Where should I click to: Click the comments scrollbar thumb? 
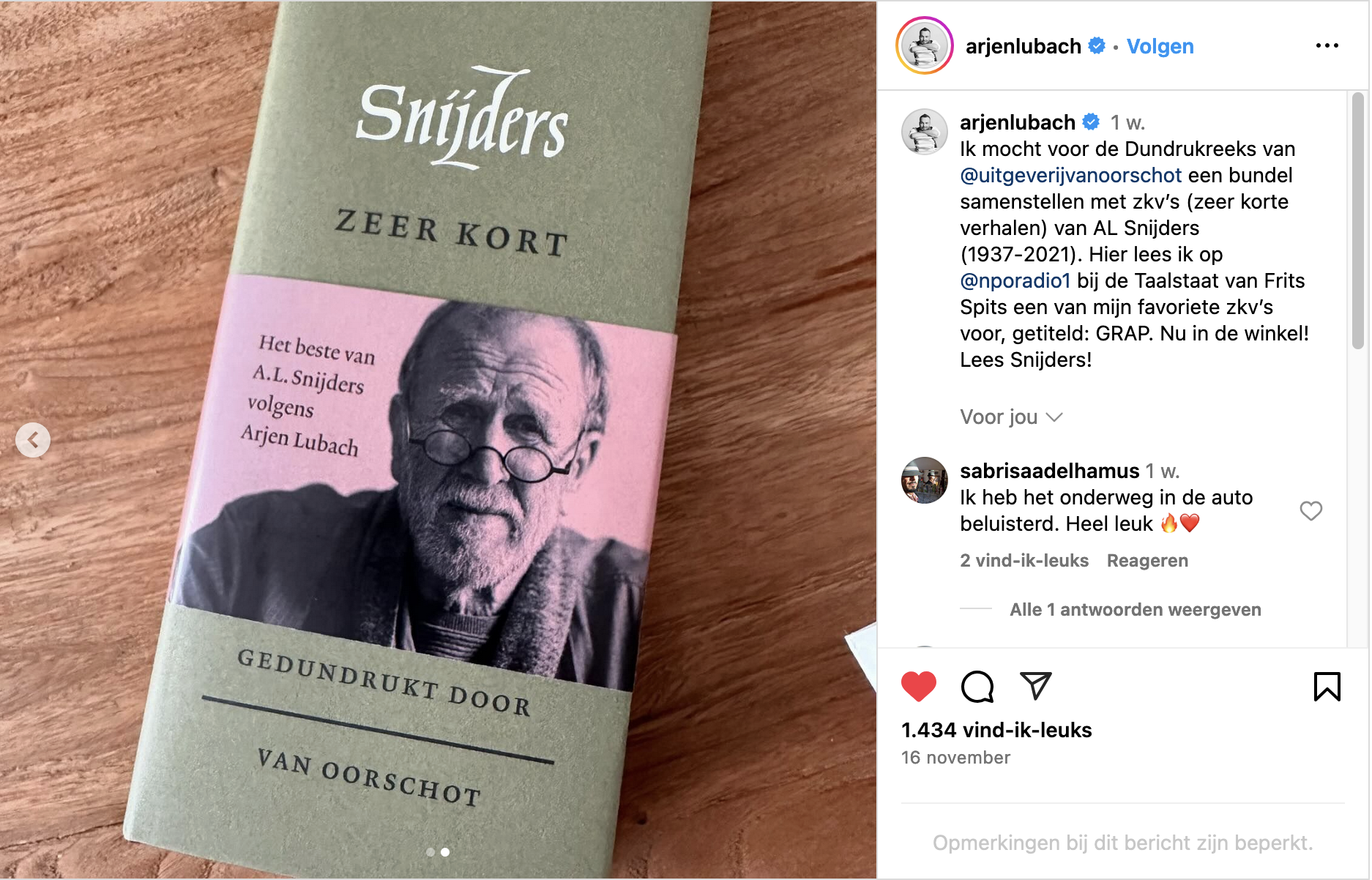1358,220
